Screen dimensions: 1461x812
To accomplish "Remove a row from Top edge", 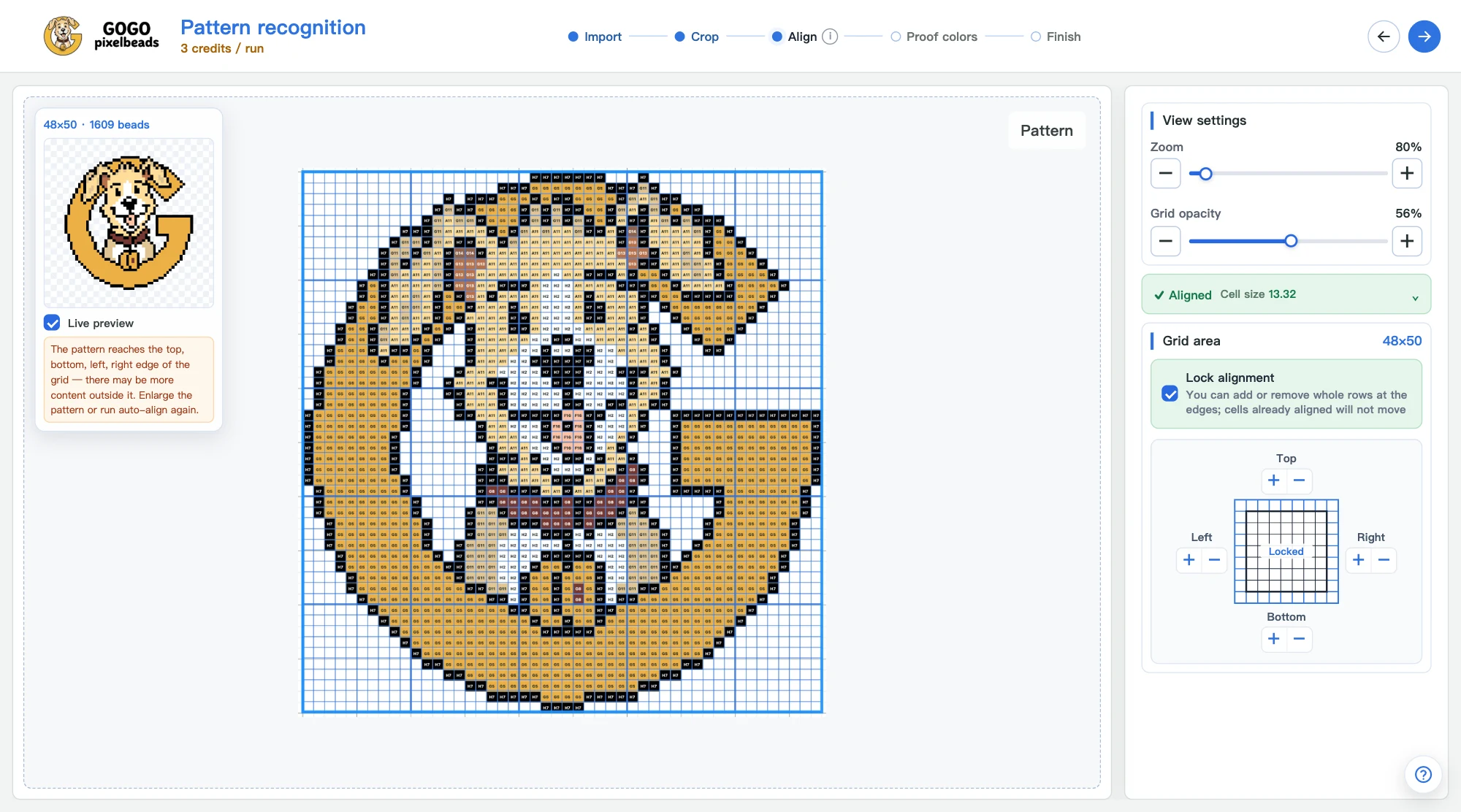I will (1299, 480).
